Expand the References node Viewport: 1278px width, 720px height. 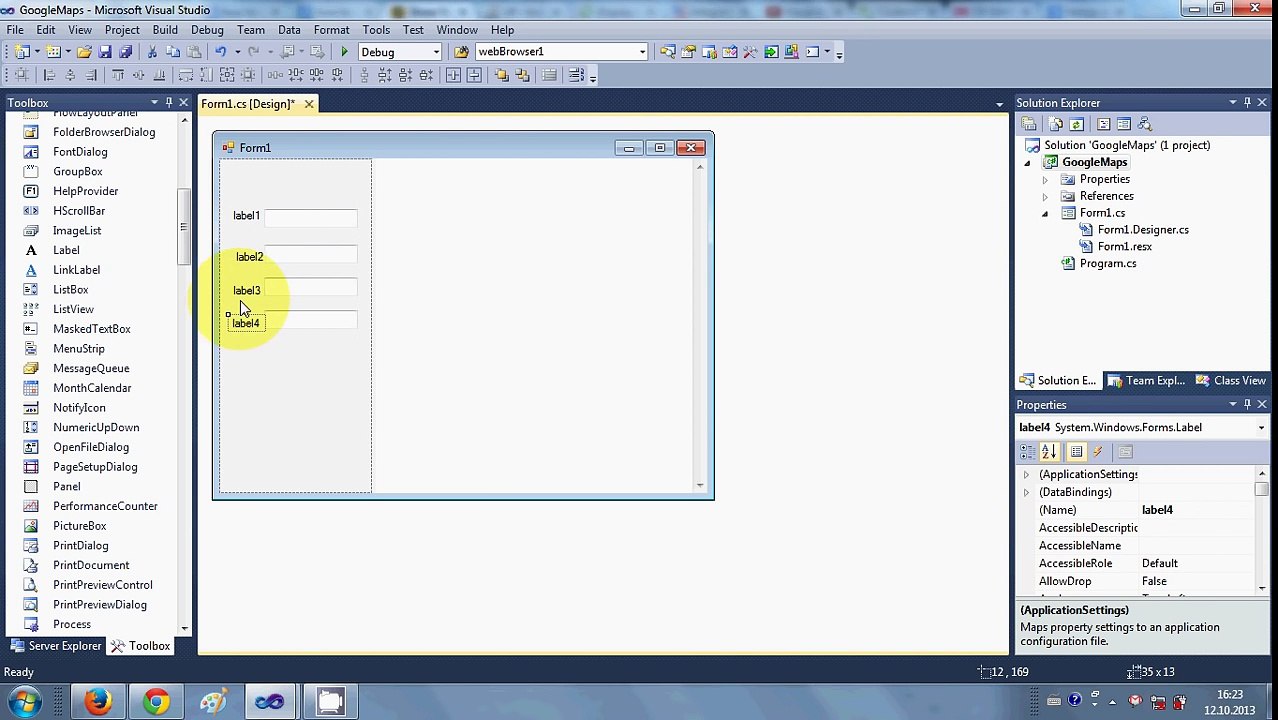click(x=1045, y=197)
